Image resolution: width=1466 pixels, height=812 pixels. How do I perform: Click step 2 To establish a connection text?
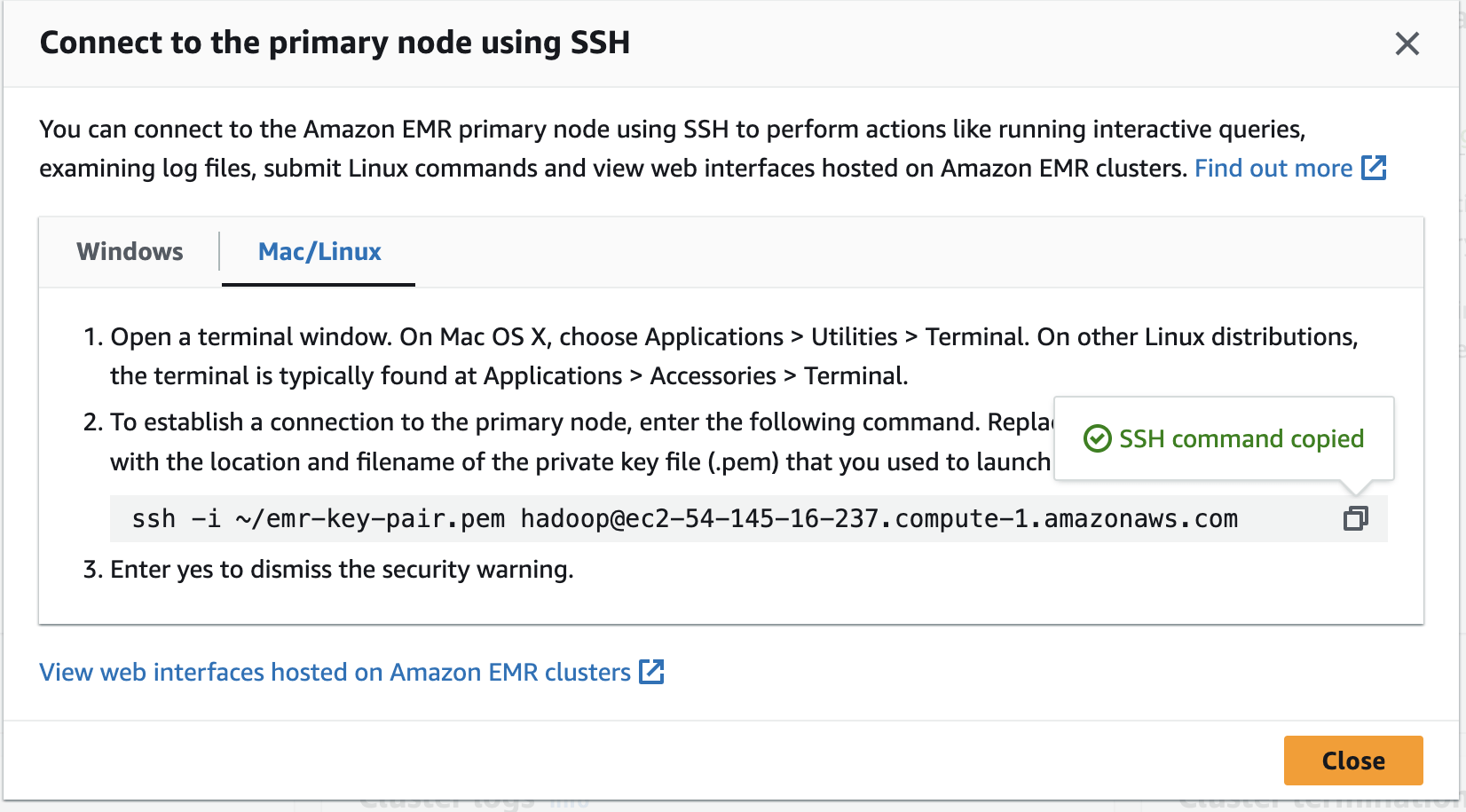tap(581, 441)
